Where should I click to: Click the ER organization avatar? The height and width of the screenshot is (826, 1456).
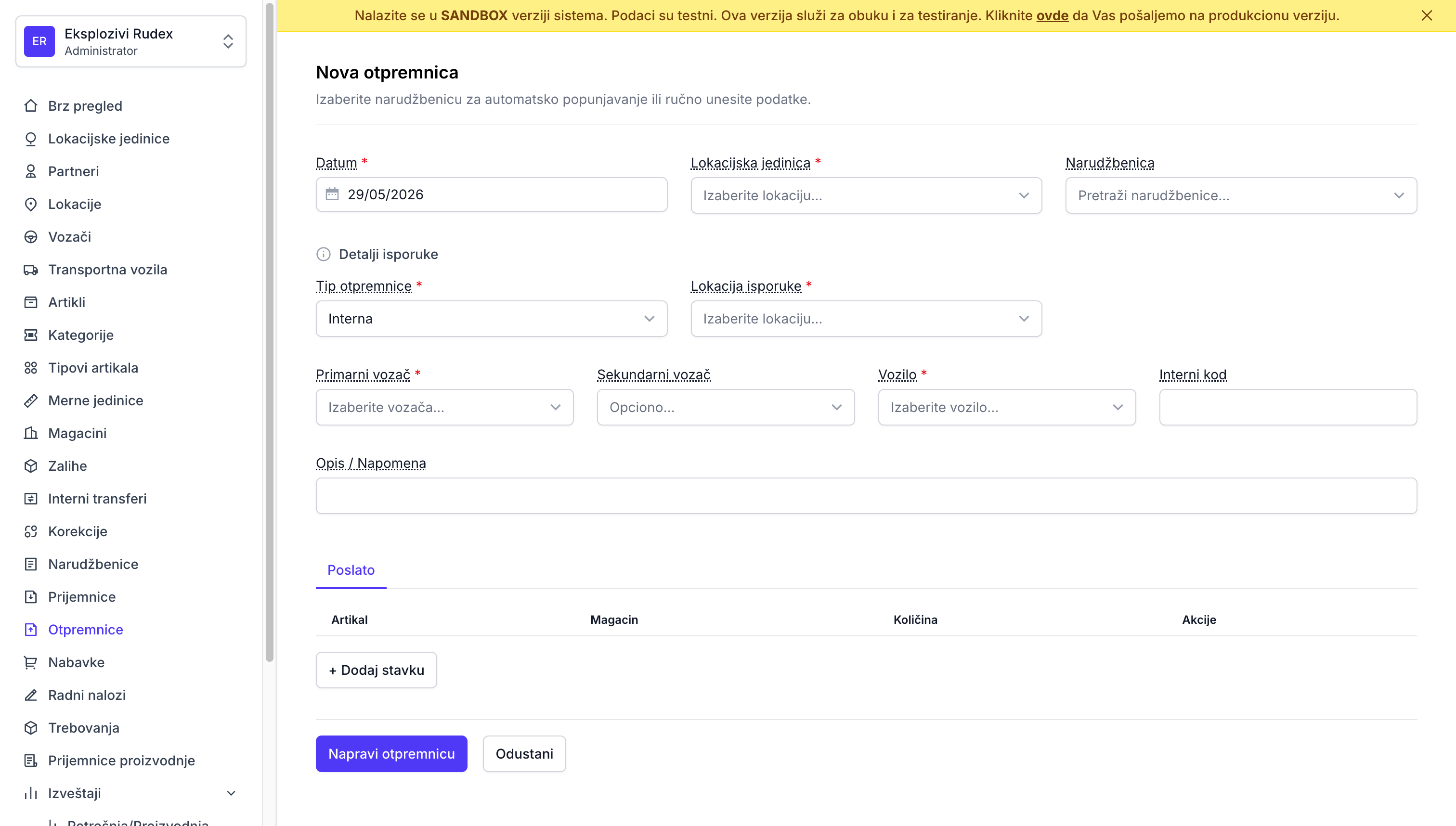click(39, 41)
